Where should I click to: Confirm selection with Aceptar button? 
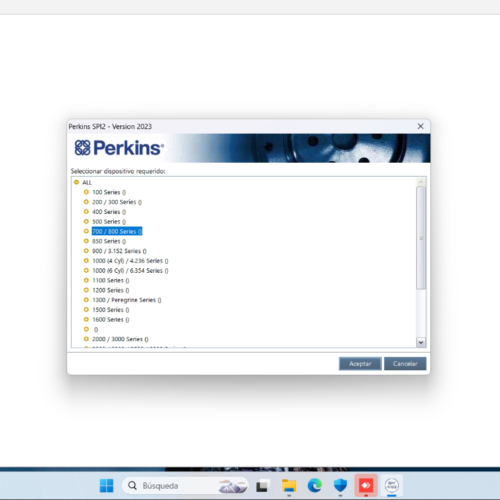coord(360,364)
